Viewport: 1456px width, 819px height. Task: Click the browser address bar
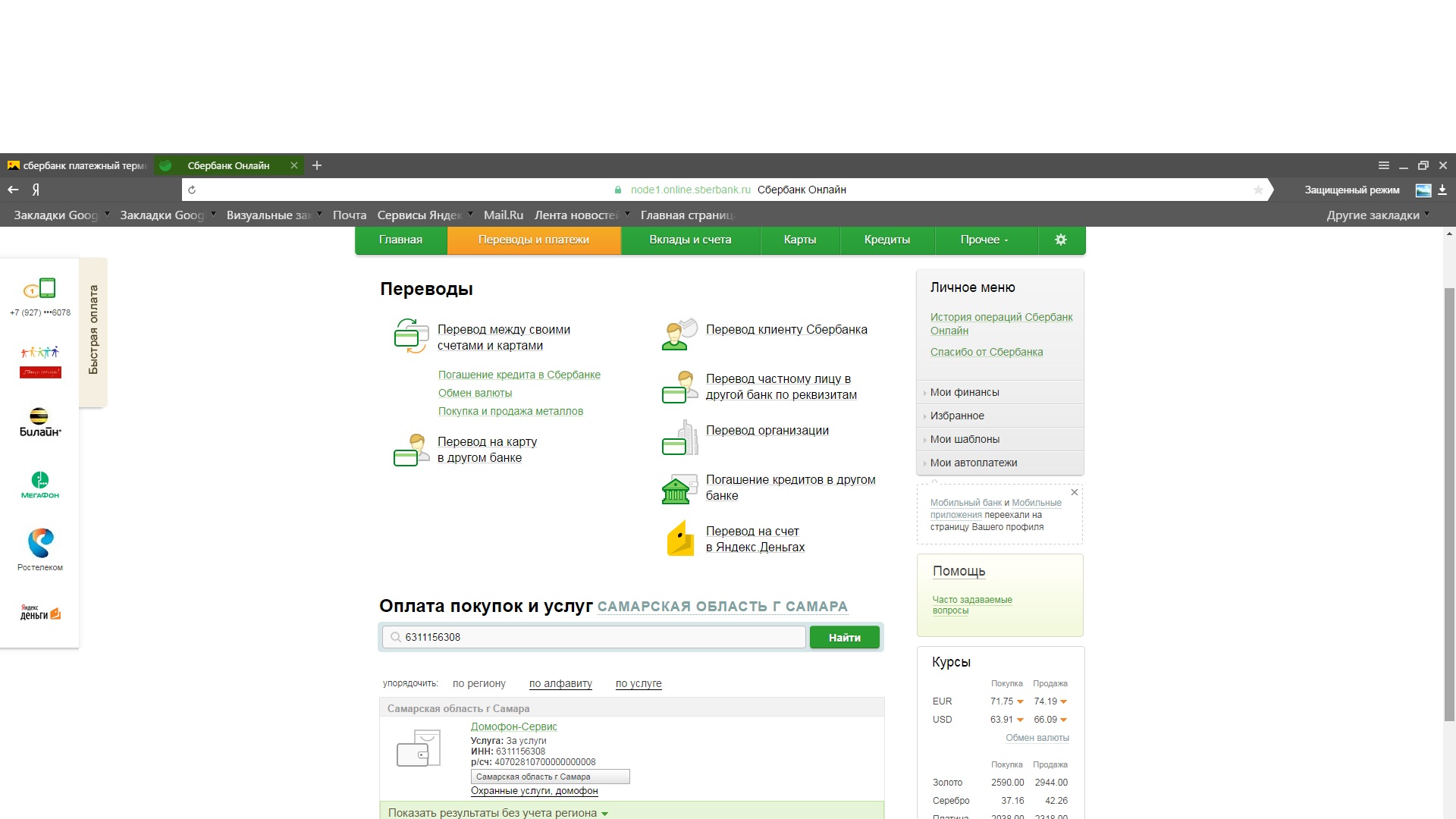728,190
